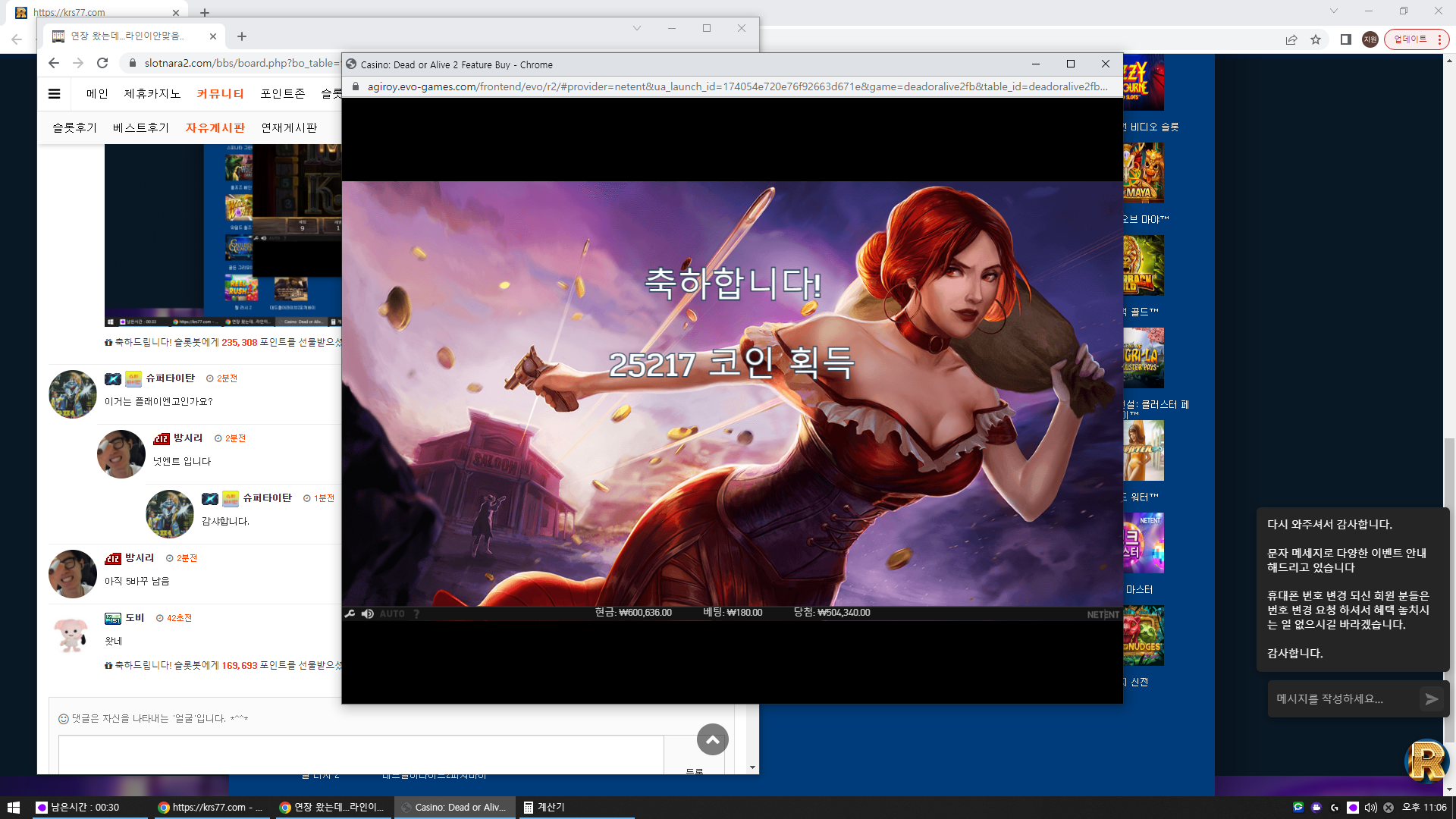
Task: Switch to krs77.com Chrome taskbar item
Action: click(210, 808)
